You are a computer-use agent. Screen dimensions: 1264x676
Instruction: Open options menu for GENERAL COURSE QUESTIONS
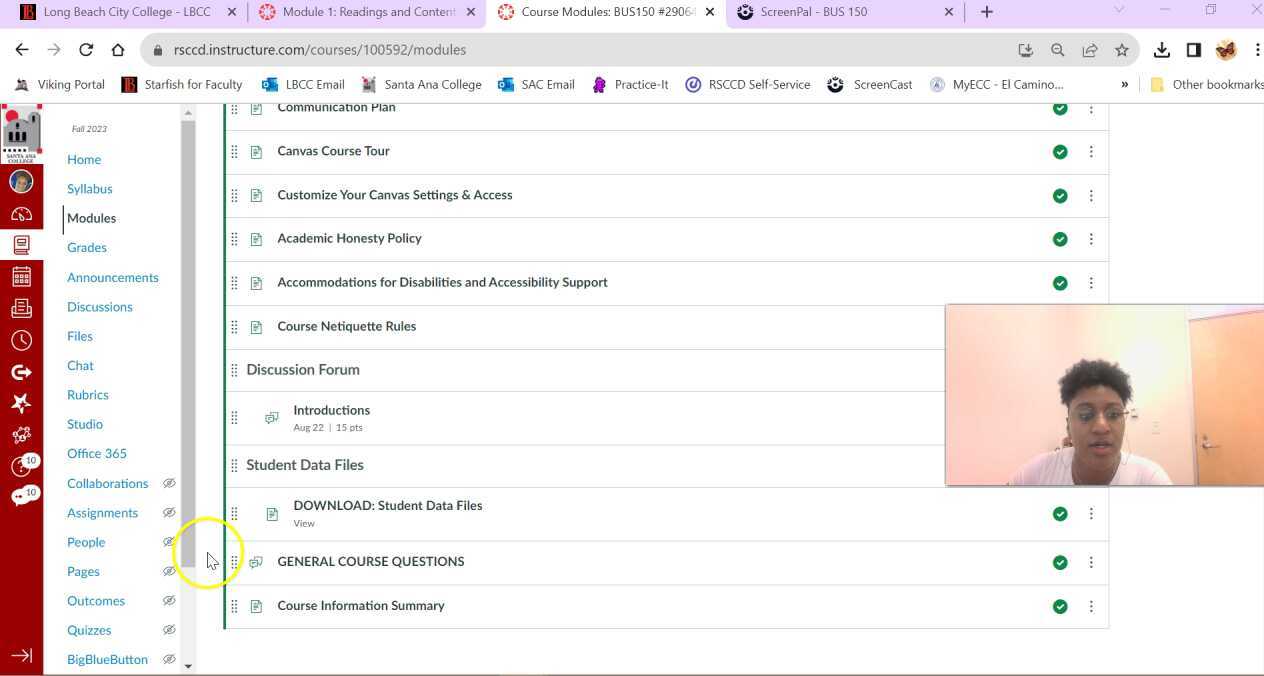point(1091,561)
